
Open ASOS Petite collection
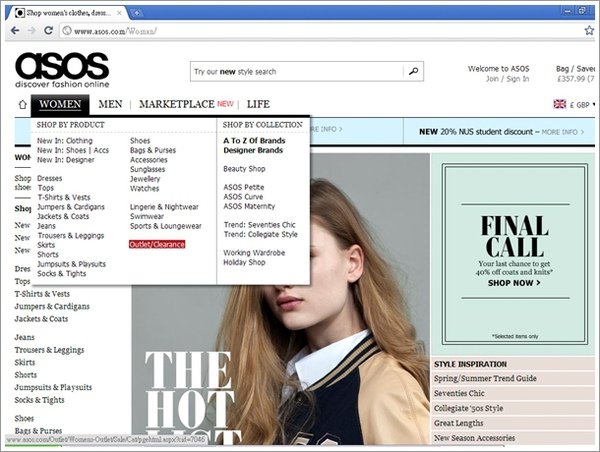tap(244, 187)
